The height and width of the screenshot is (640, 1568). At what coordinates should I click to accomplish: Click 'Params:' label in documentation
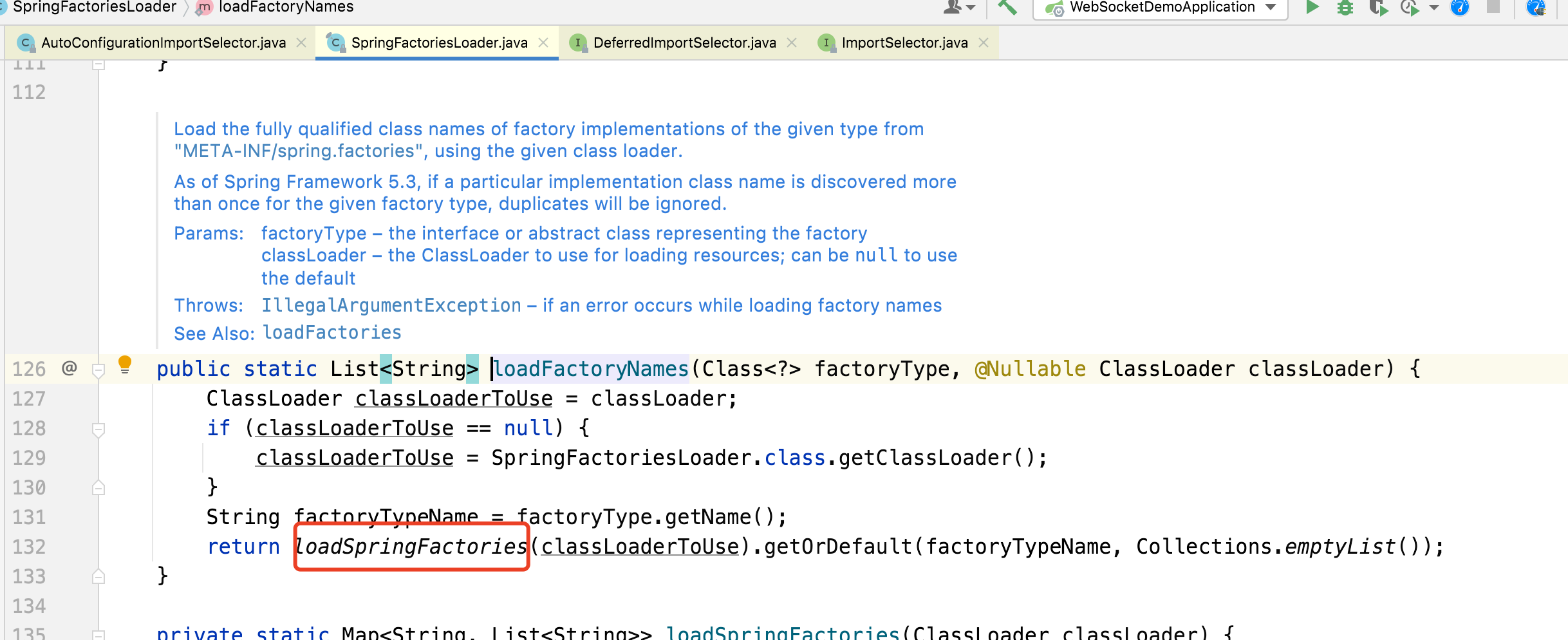pos(209,233)
